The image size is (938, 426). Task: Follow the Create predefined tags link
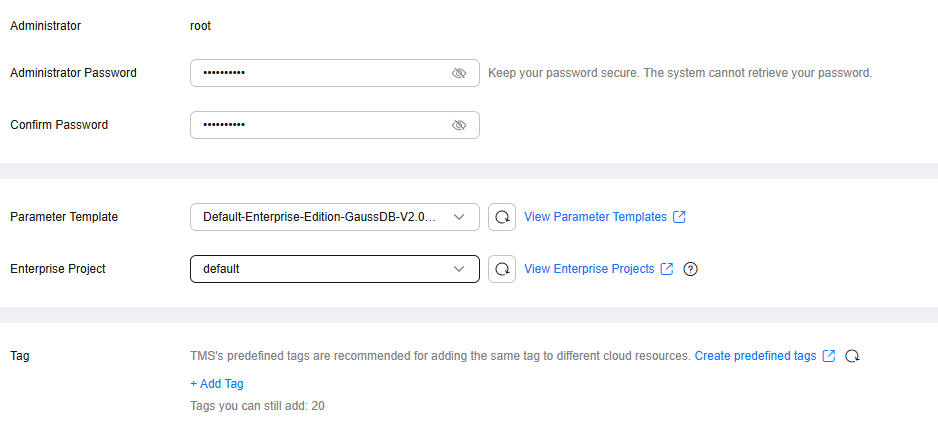[x=755, y=356]
